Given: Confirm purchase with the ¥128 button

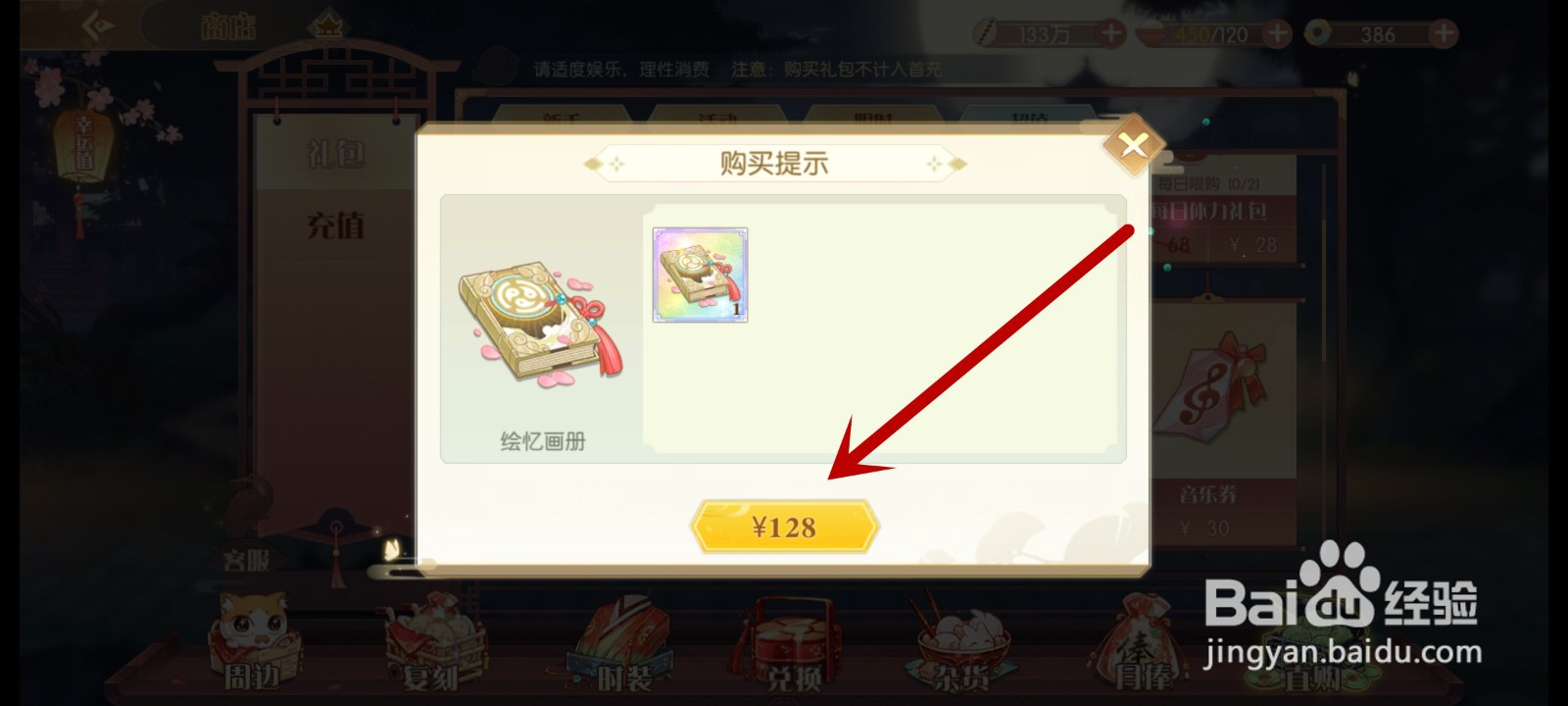Looking at the screenshot, I should point(784,527).
